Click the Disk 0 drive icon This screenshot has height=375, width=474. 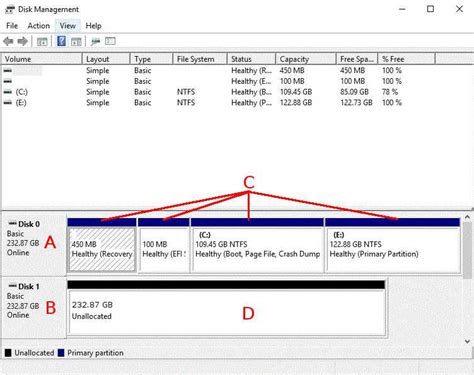point(13,223)
